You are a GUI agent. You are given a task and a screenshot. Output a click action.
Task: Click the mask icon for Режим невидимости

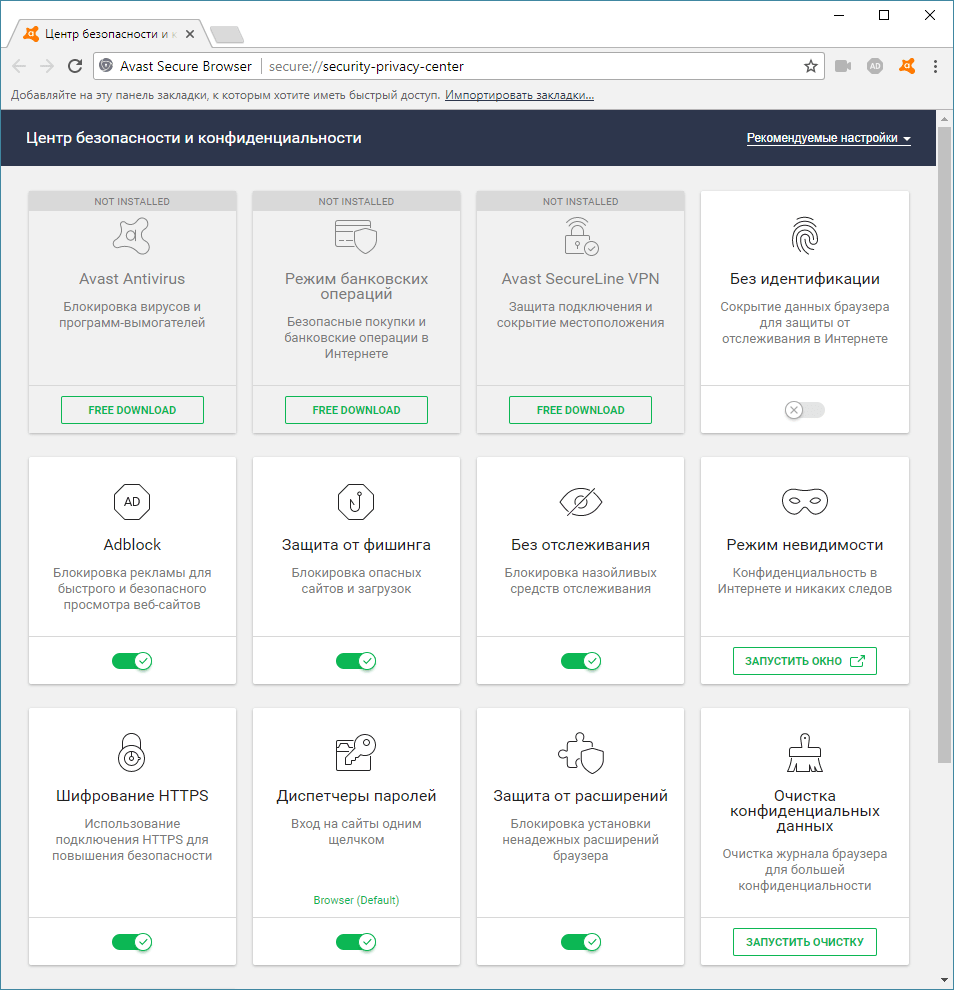(804, 501)
